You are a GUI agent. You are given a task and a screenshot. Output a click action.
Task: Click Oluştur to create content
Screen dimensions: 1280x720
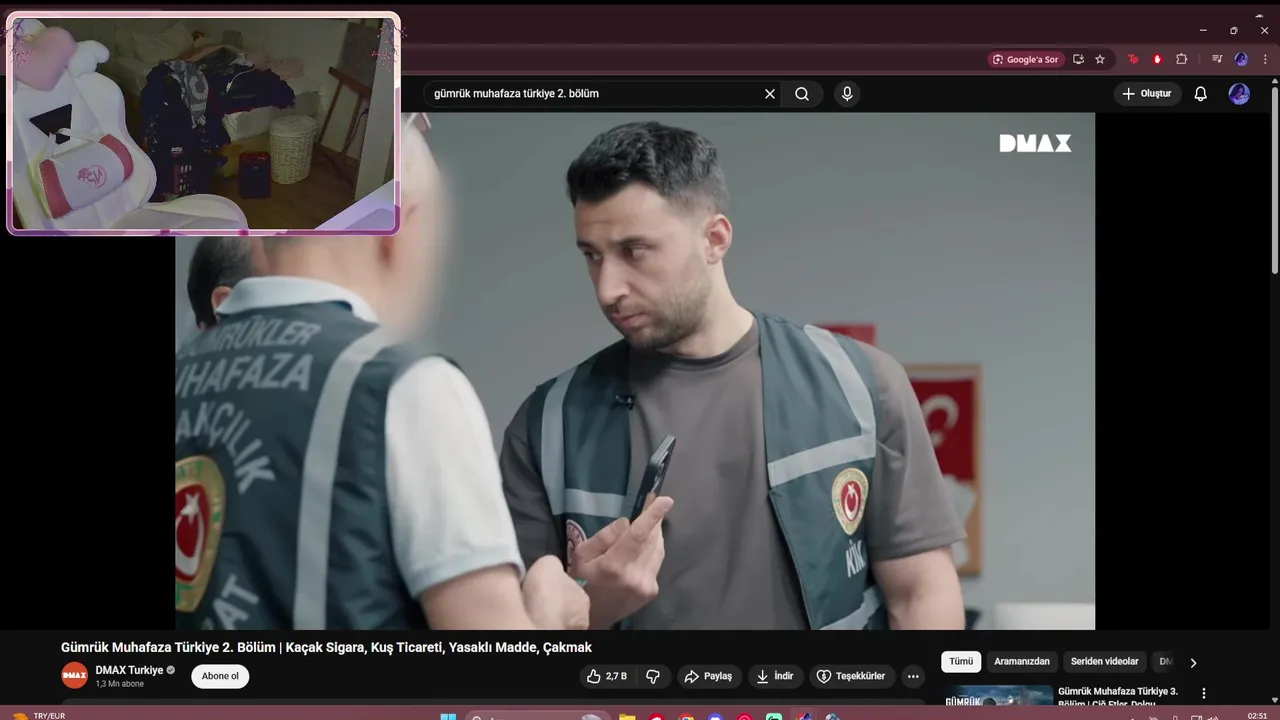1147,94
